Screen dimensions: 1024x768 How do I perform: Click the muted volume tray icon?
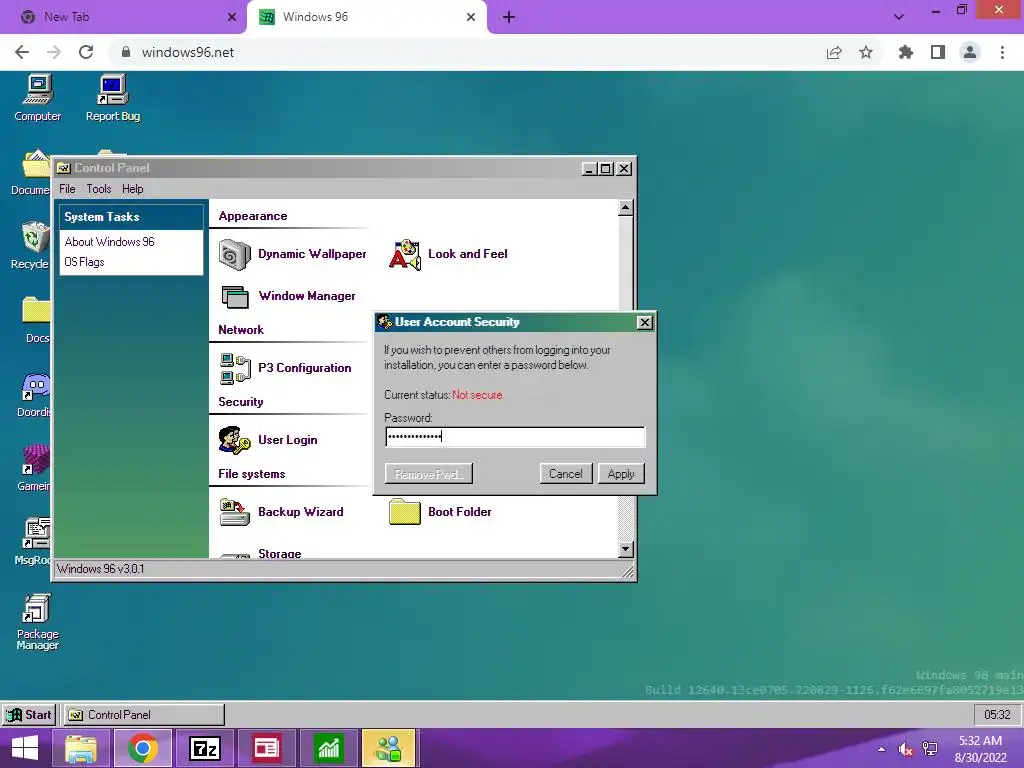click(905, 749)
